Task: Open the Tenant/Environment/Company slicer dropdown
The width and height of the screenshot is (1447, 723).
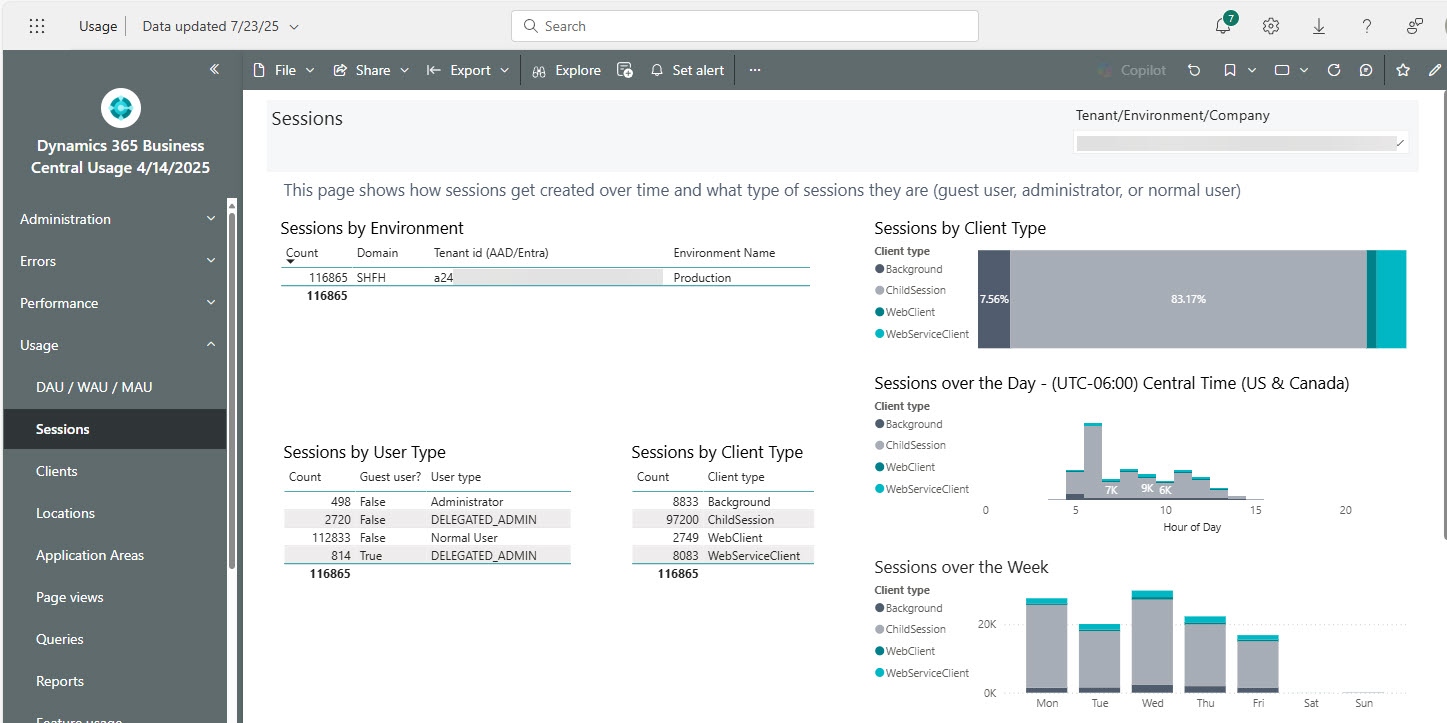Action: [1241, 143]
